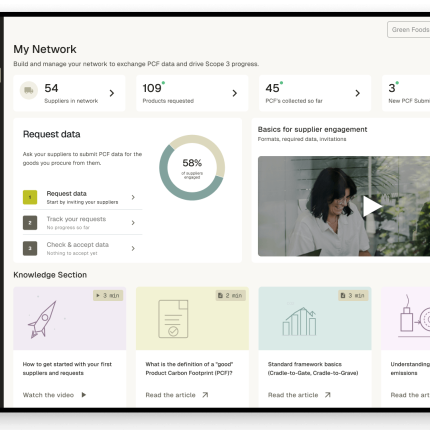Open What is the definition of good PCF

[x=189, y=369]
